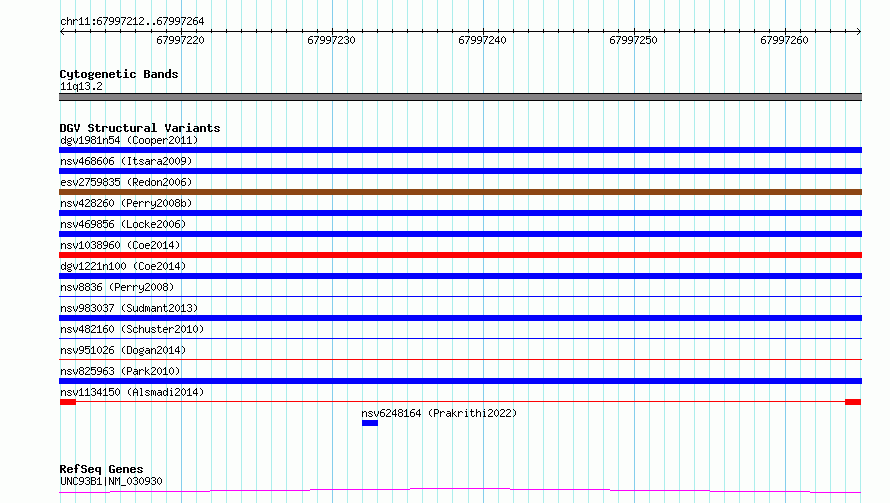Click the left red block of nsv1134150
Viewport: 890px width, 503px height.
click(x=68, y=402)
